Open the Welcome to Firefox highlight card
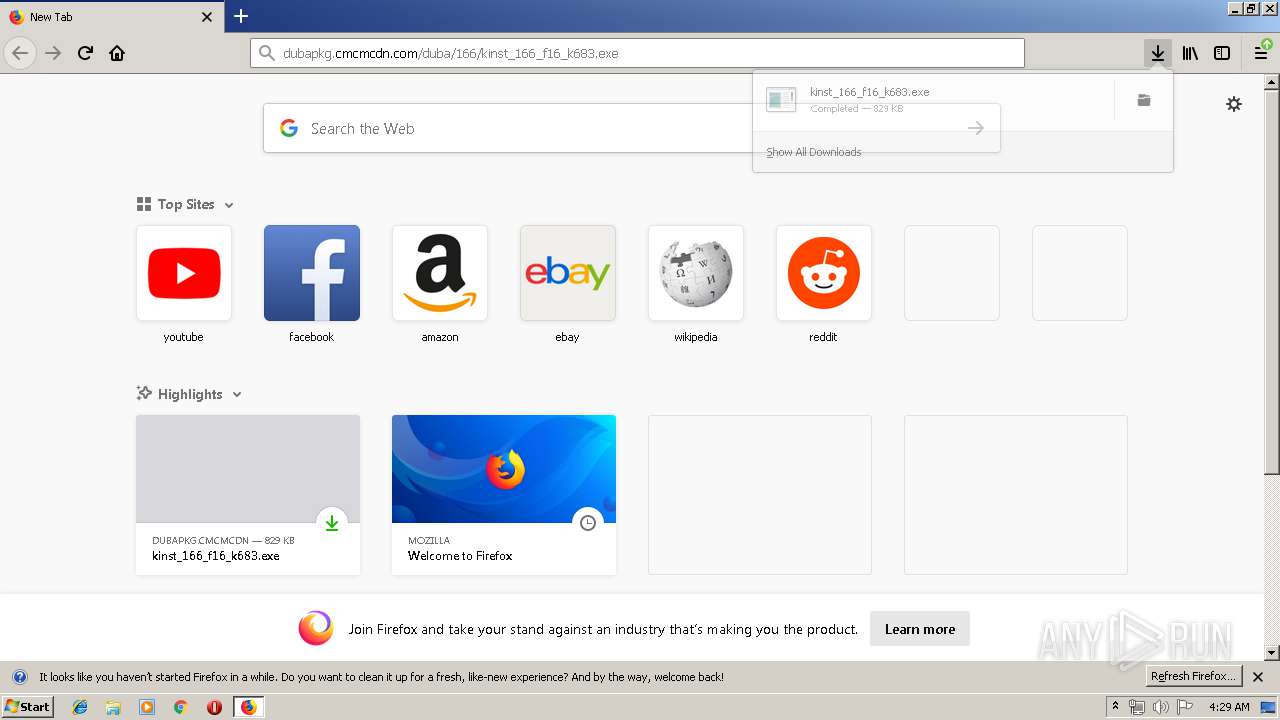Image resolution: width=1280 pixels, height=720 pixels. pyautogui.click(x=504, y=495)
